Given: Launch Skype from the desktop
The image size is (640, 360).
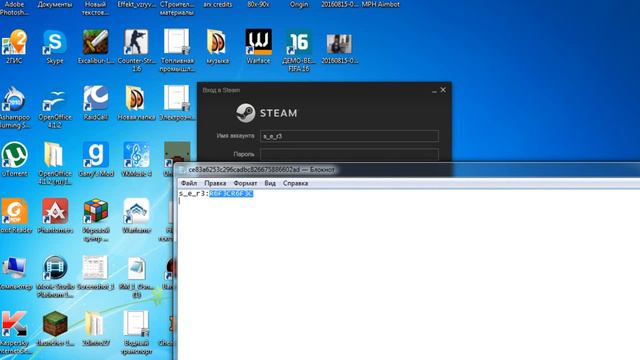Looking at the screenshot, I should tap(55, 42).
